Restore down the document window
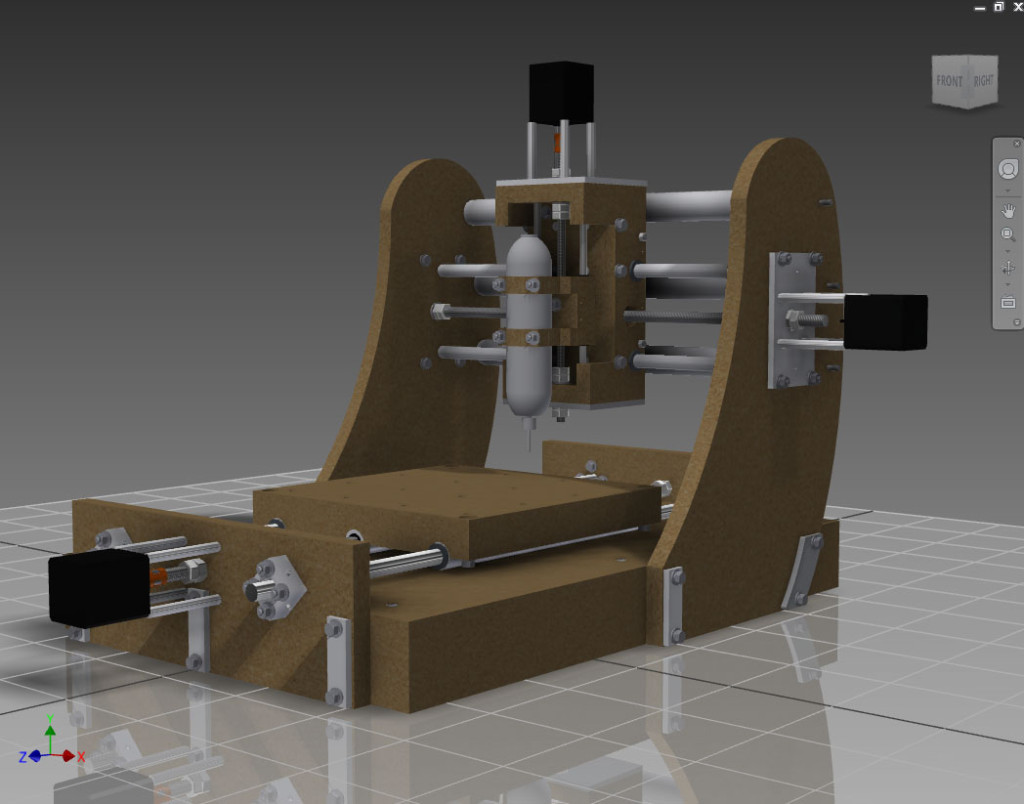 [x=999, y=7]
